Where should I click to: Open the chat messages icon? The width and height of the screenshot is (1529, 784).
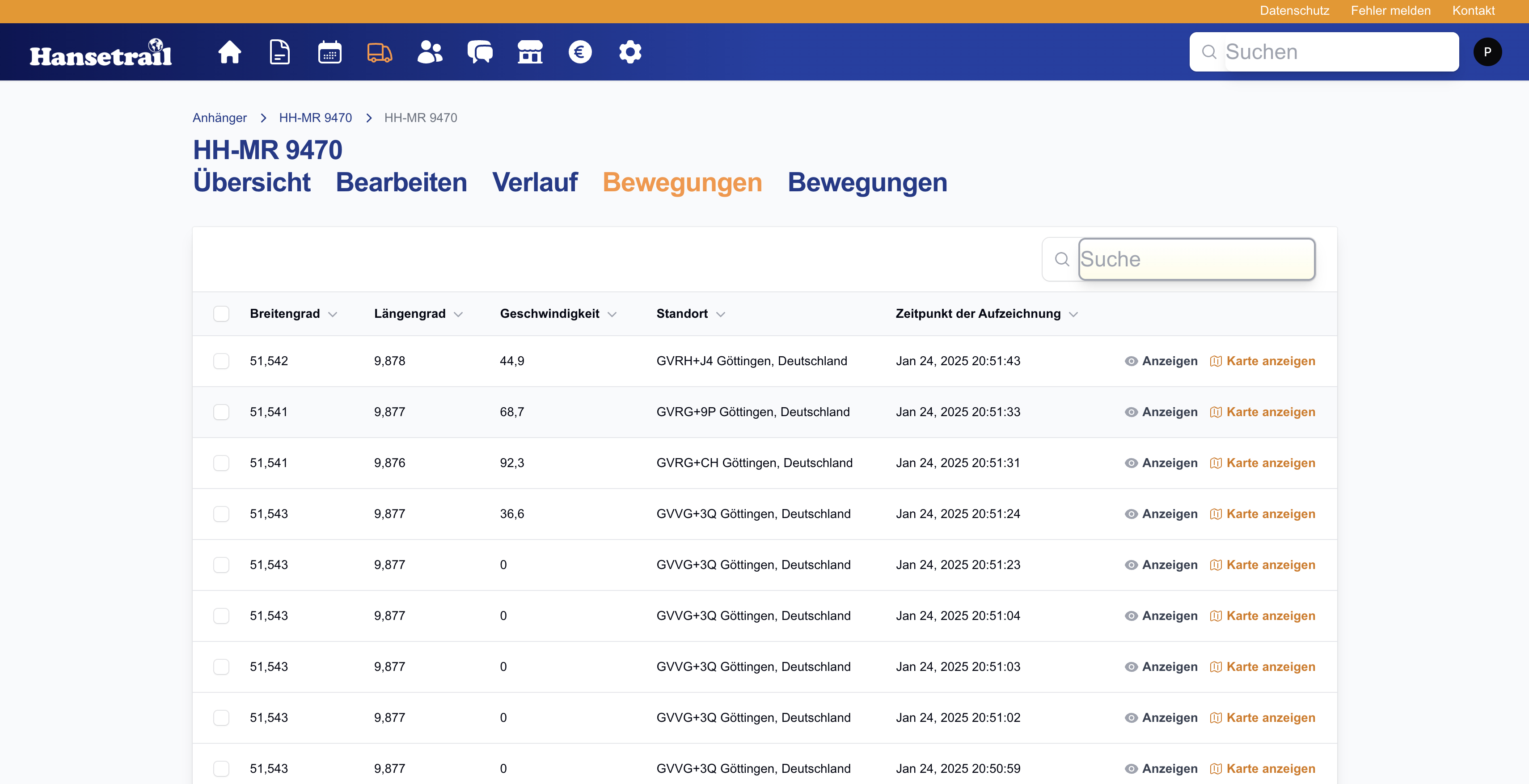480,52
